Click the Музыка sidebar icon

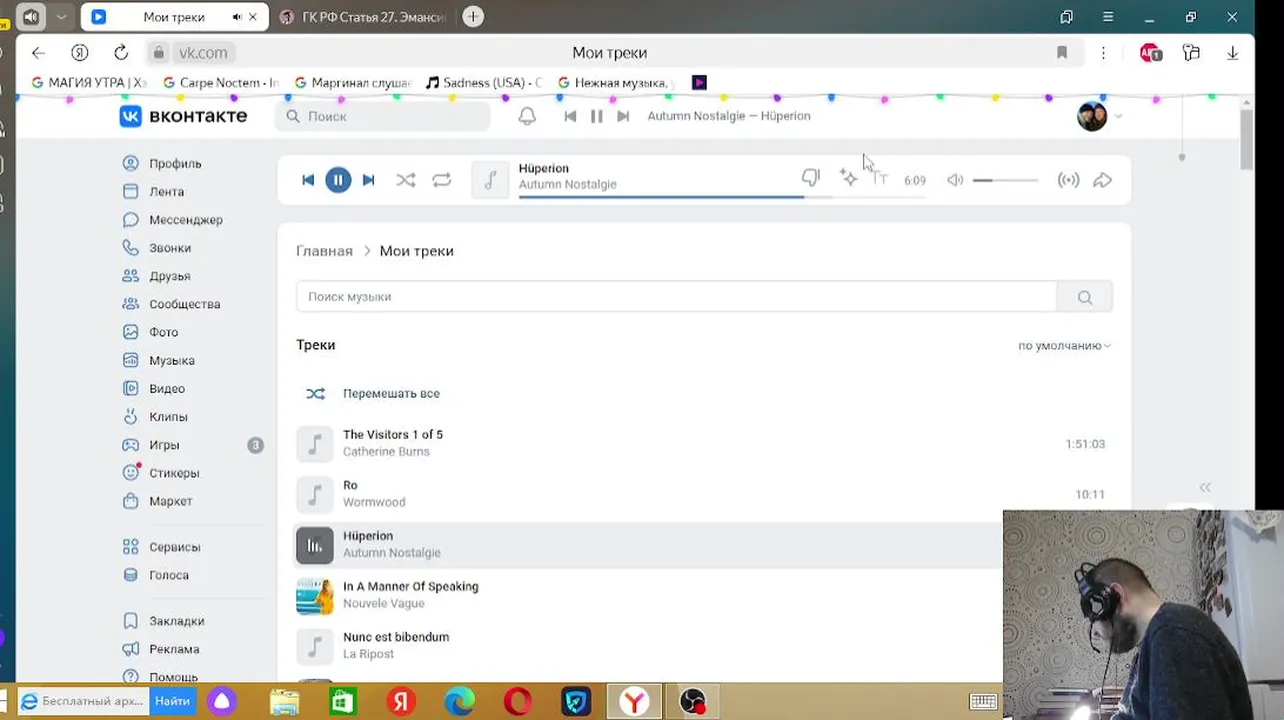[130, 360]
